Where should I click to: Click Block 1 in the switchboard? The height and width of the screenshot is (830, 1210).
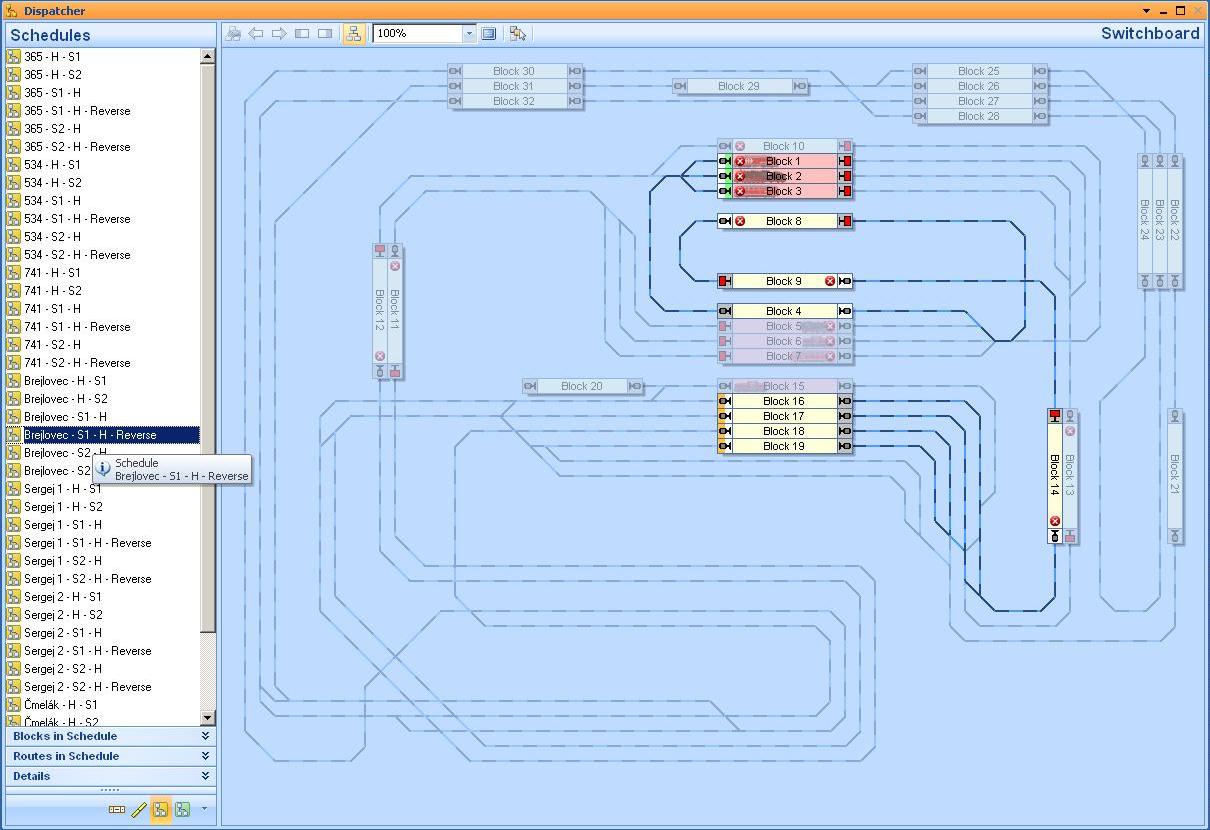pyautogui.click(x=784, y=161)
